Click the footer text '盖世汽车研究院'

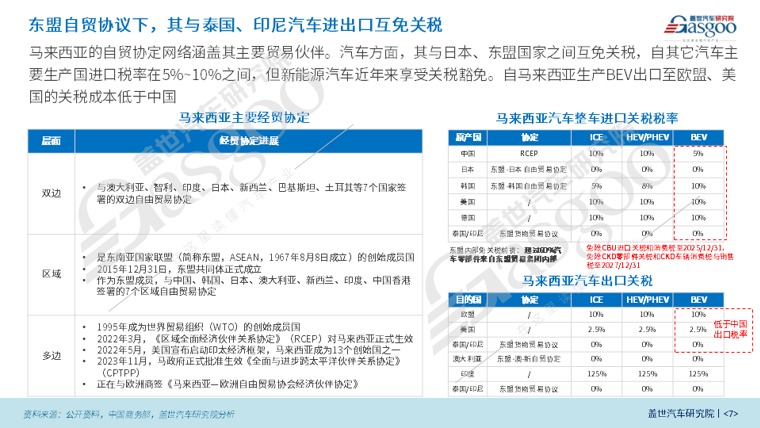tap(681, 413)
